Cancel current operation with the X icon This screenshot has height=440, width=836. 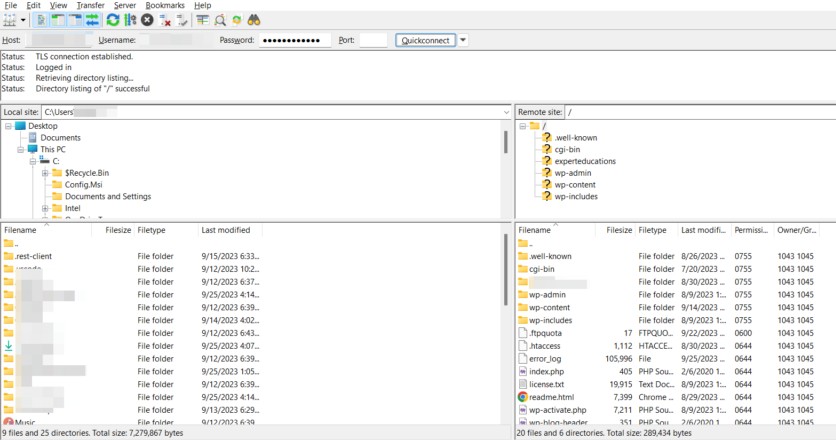click(148, 19)
